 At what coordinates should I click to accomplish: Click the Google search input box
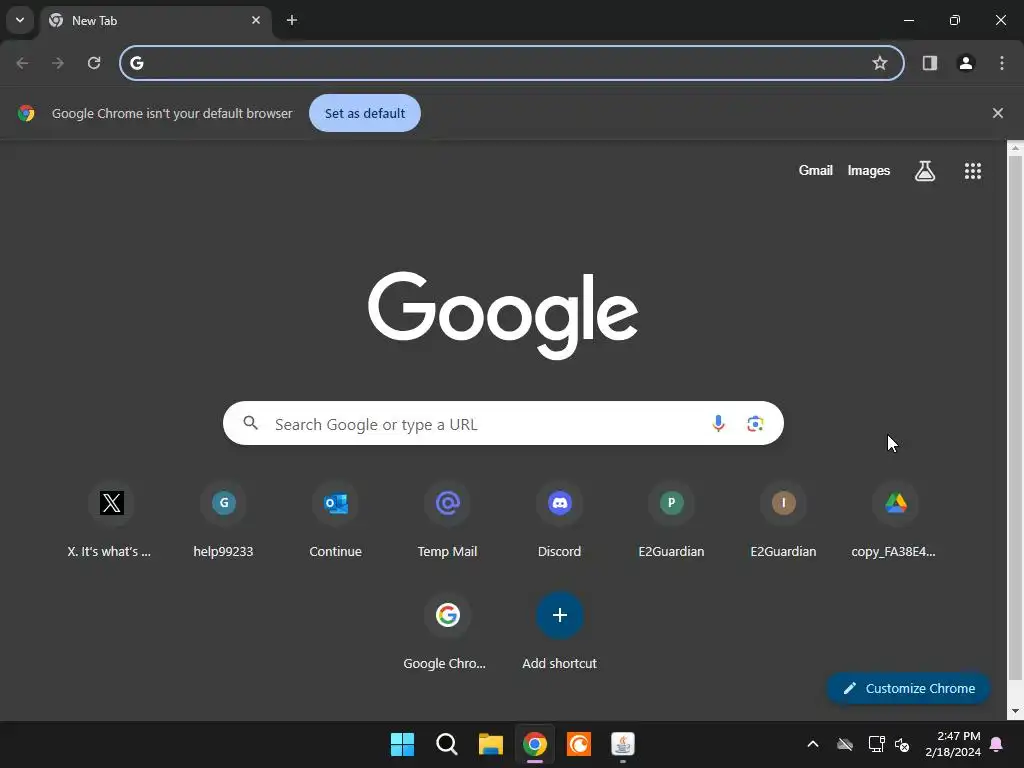pyautogui.click(x=503, y=423)
